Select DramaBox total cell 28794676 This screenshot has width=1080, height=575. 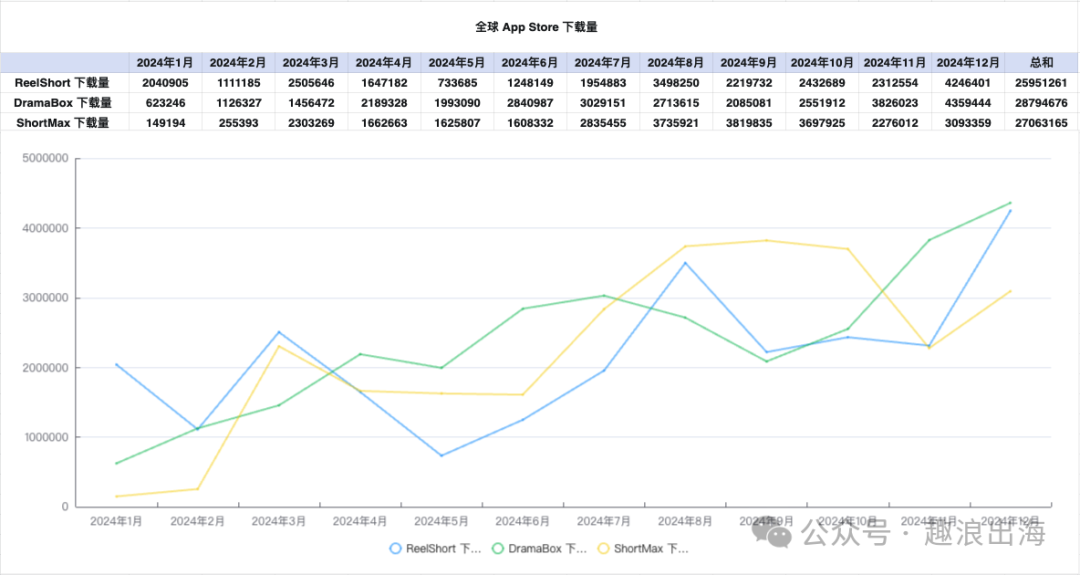point(1041,103)
